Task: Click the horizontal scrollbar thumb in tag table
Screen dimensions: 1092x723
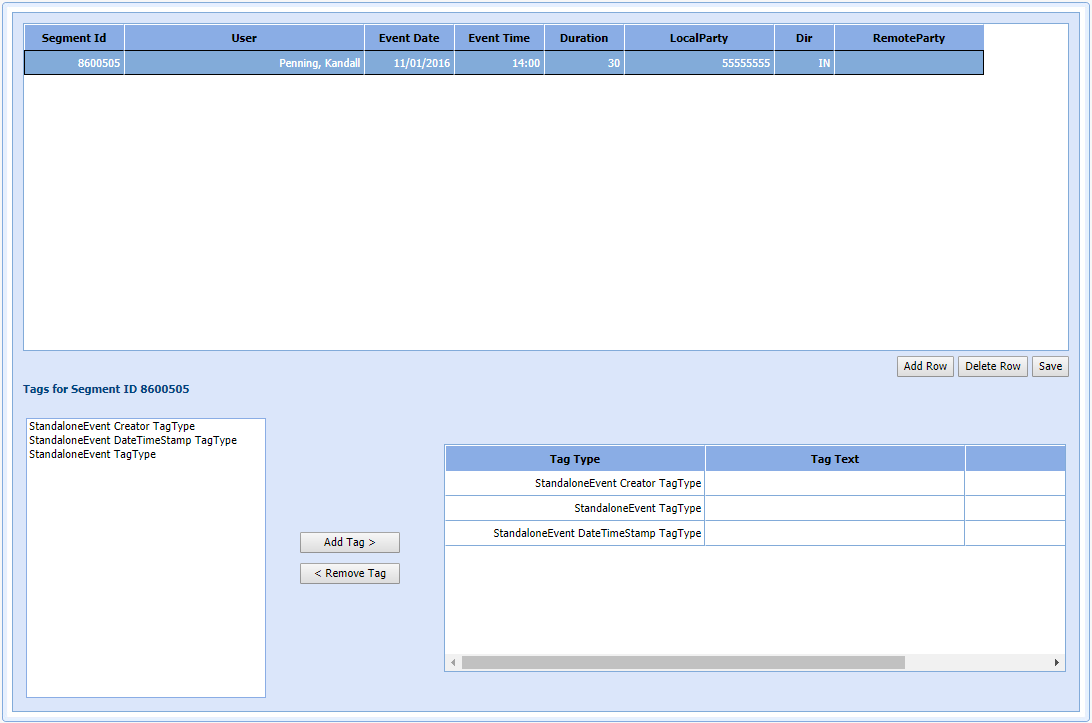Action: 683,662
